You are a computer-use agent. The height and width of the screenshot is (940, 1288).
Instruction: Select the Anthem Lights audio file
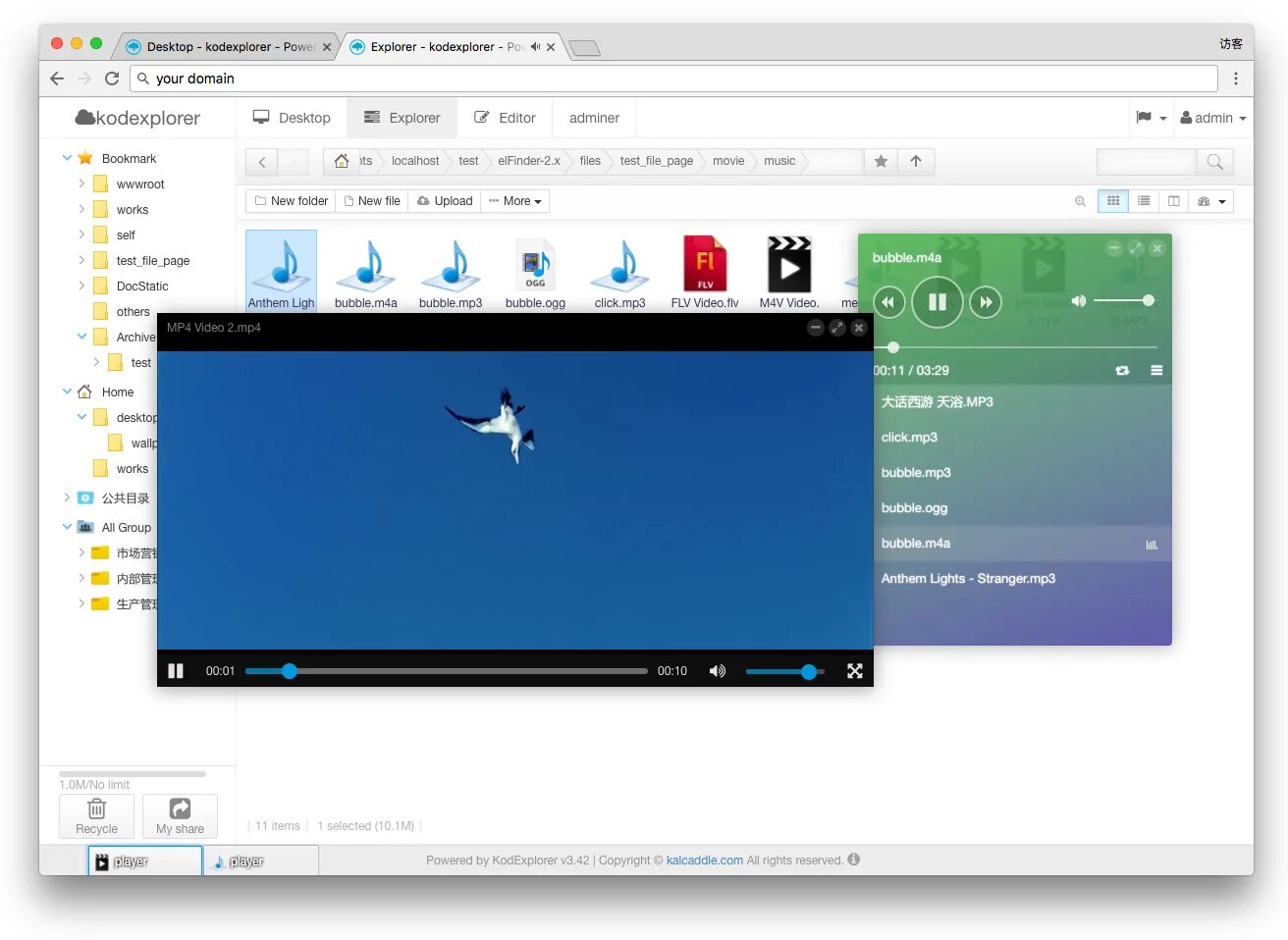[x=282, y=272]
